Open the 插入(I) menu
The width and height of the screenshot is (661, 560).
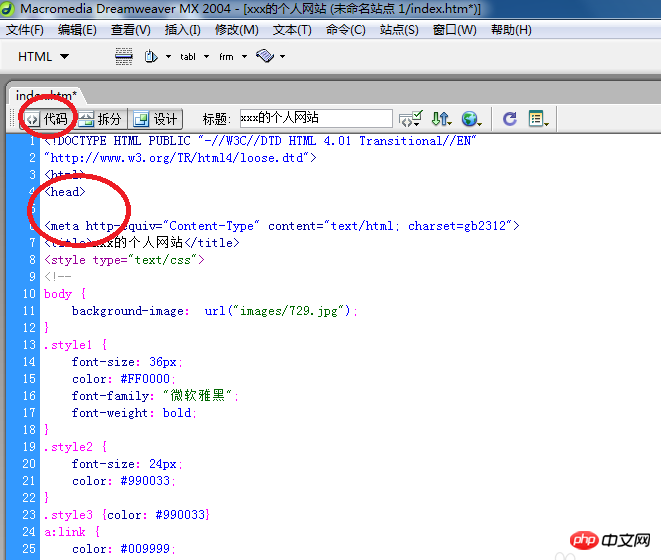(183, 30)
